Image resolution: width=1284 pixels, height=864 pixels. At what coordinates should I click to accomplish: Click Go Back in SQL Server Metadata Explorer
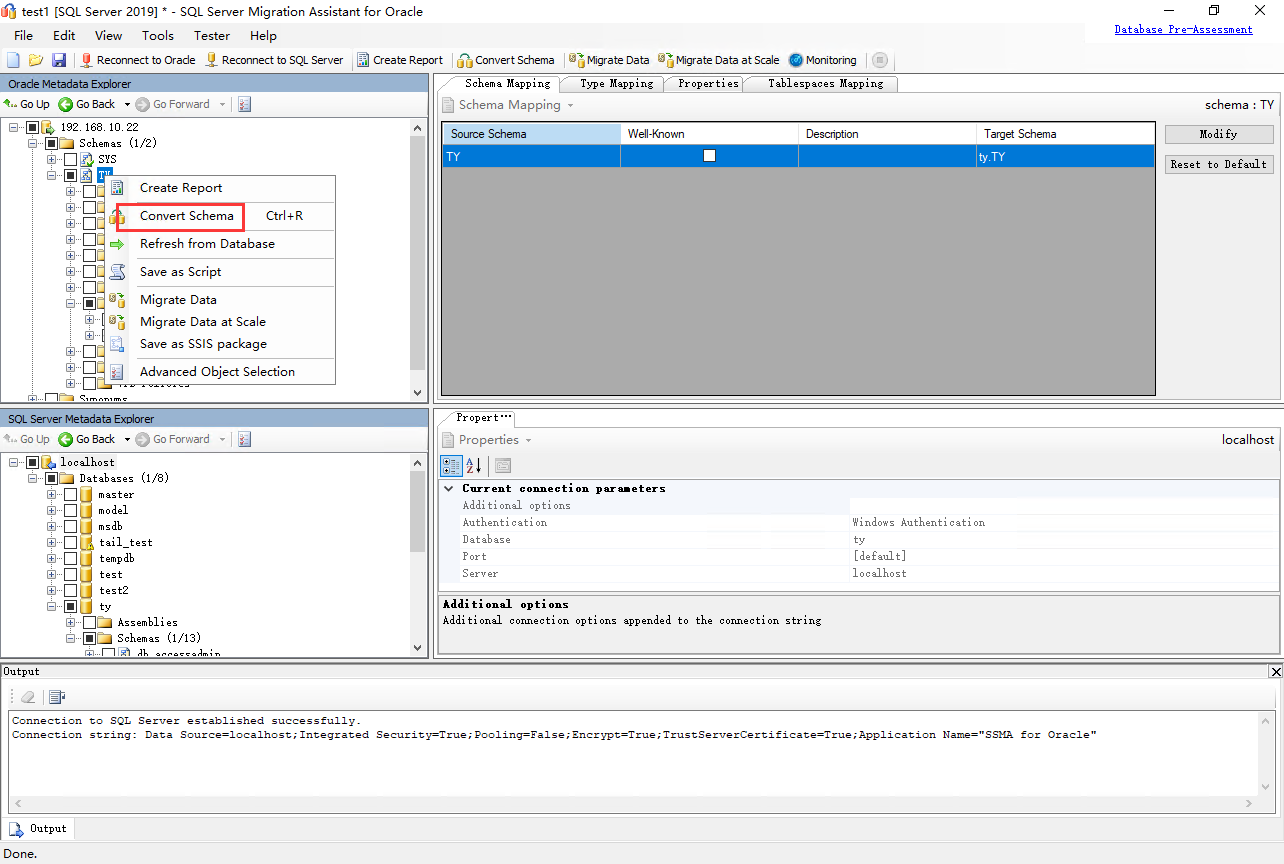(x=87, y=439)
